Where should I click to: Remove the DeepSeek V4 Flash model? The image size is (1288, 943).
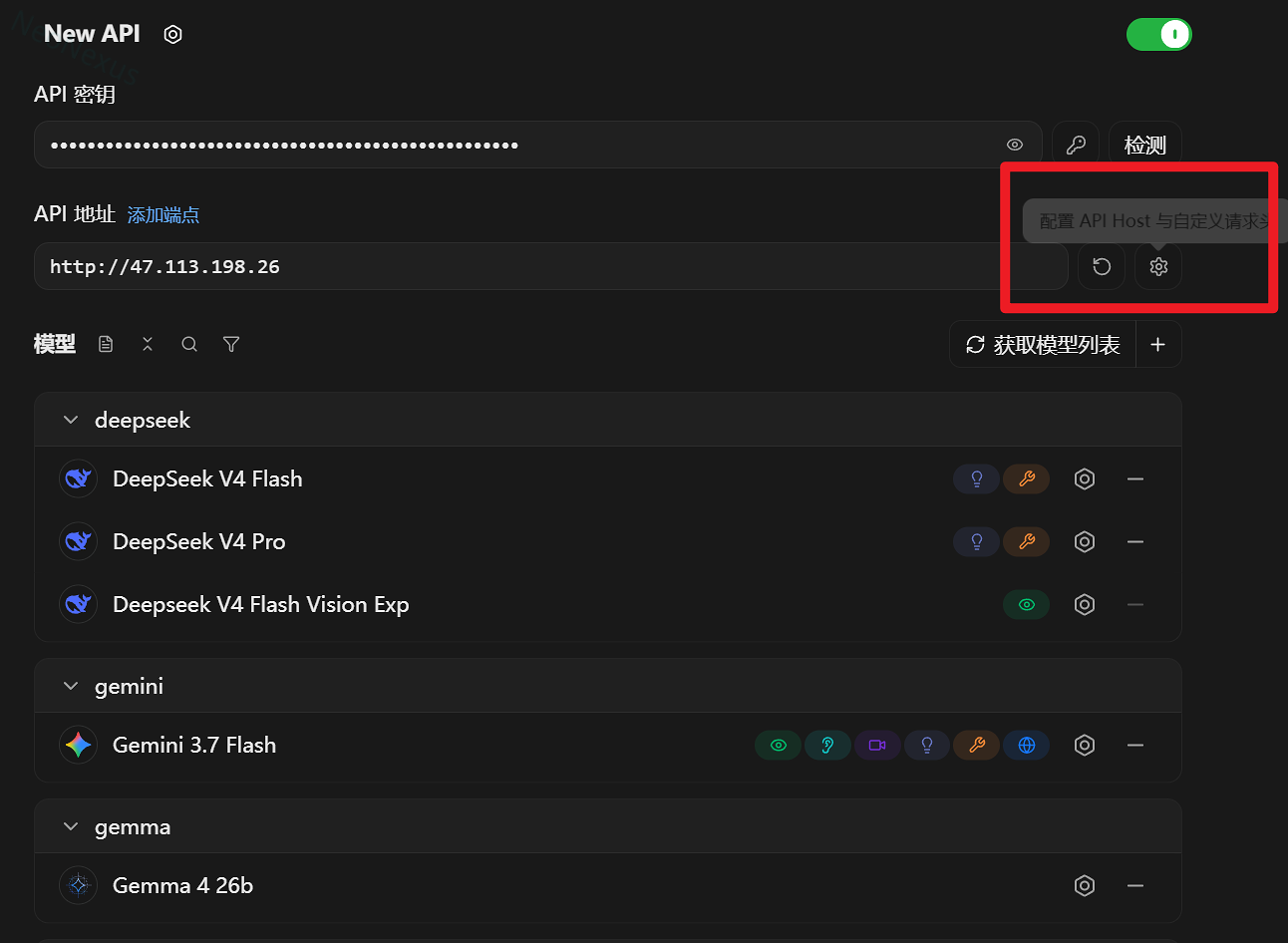1135,478
